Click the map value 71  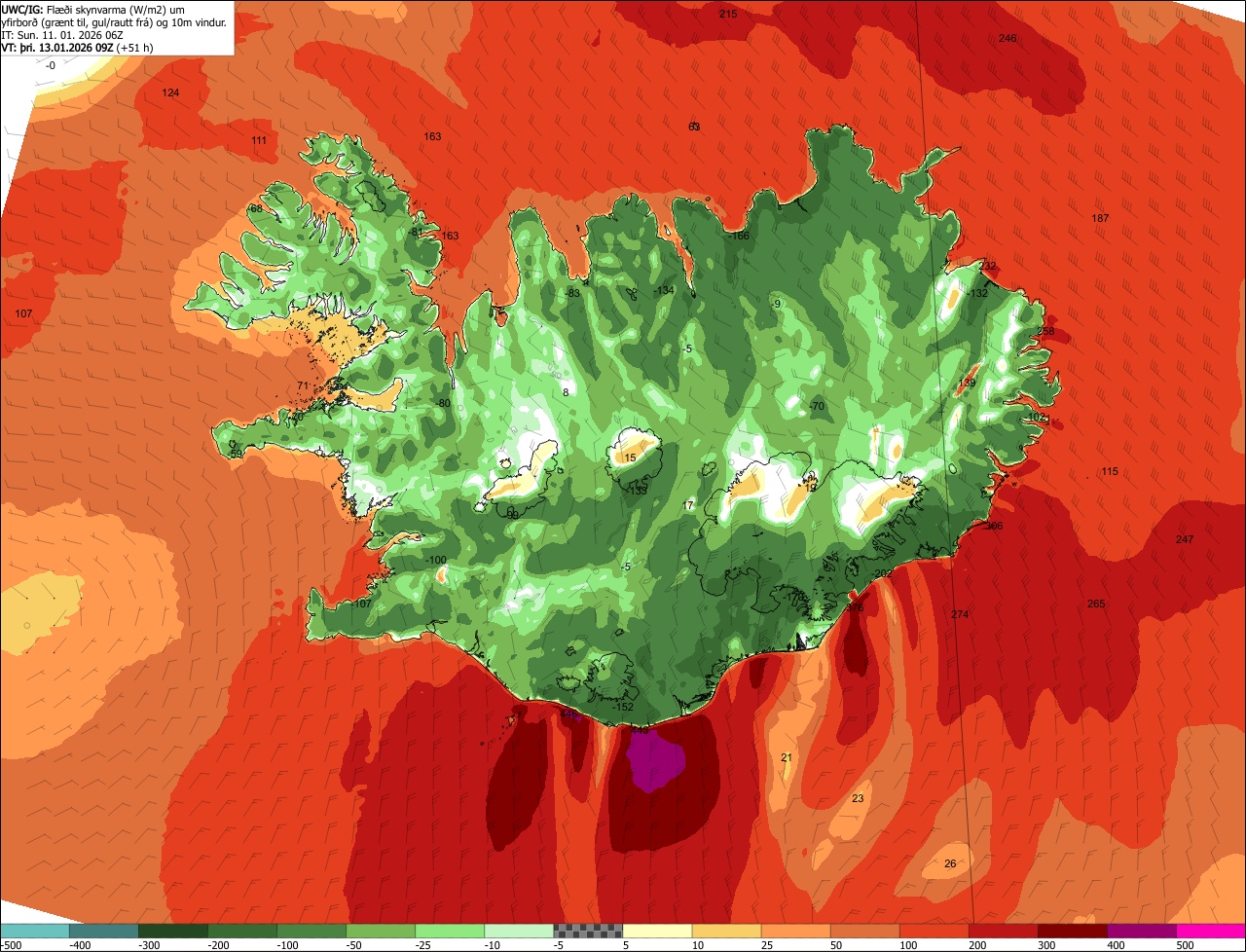tap(302, 386)
